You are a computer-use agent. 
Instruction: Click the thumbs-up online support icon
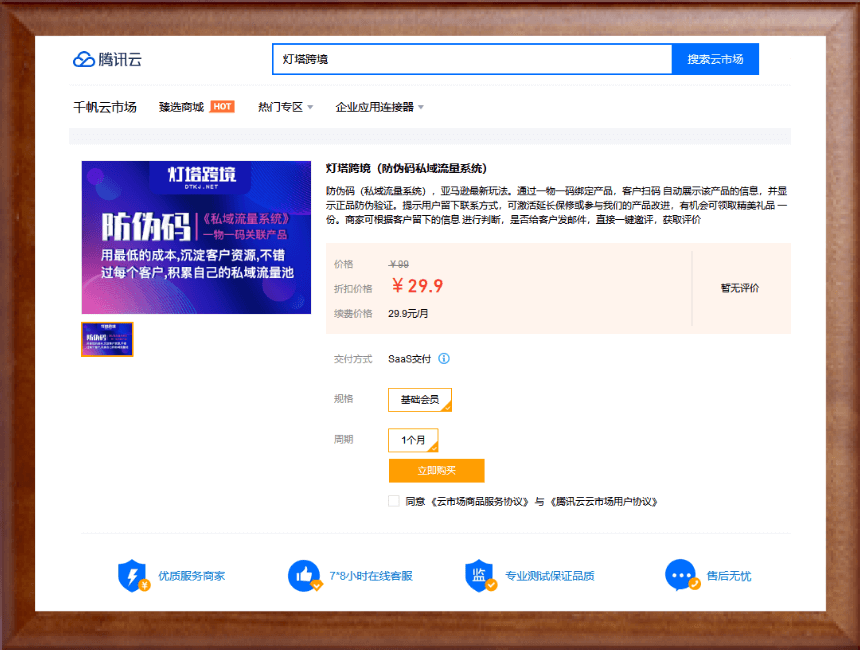click(x=304, y=576)
